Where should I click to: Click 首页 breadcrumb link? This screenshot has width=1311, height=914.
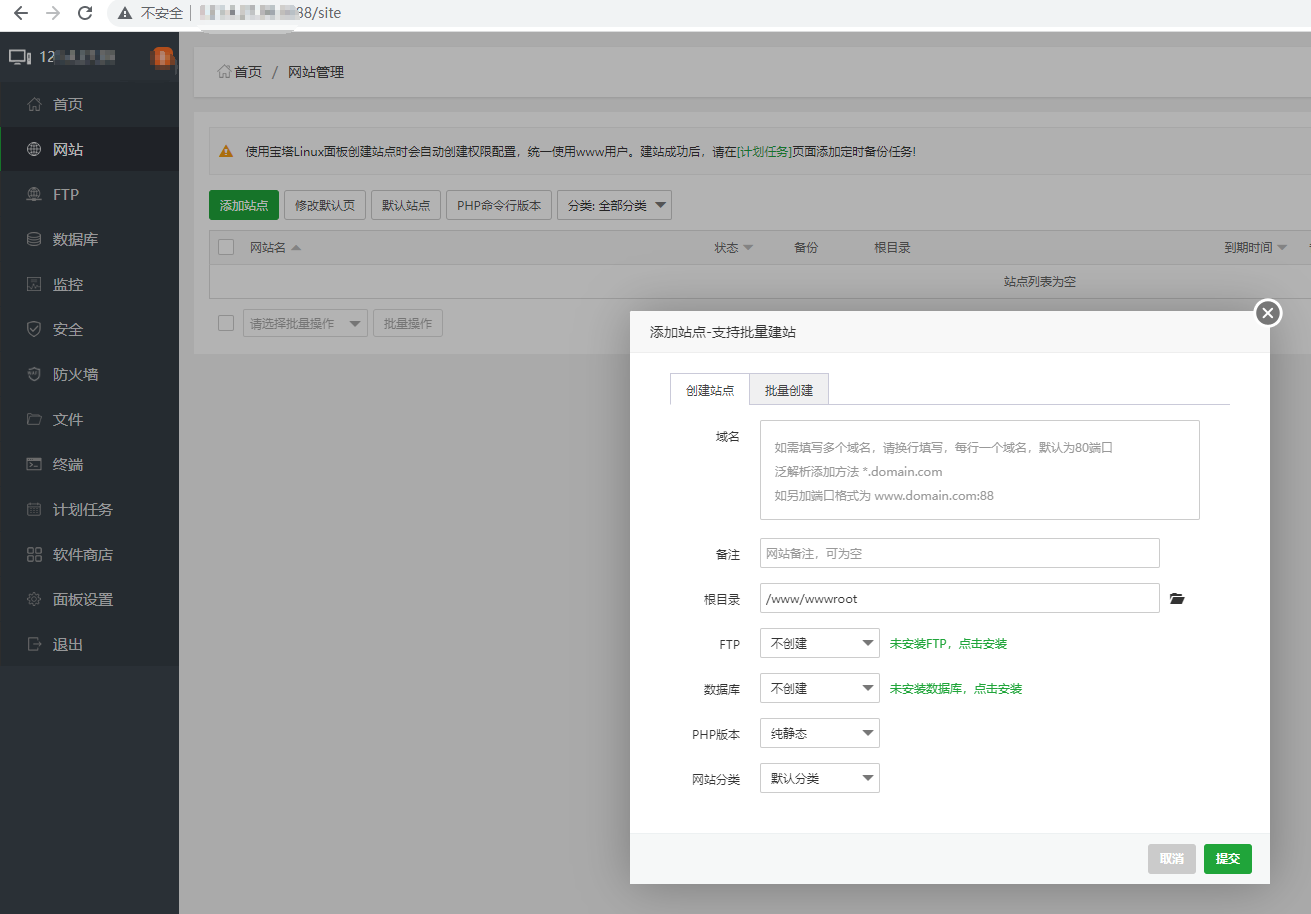tap(248, 72)
